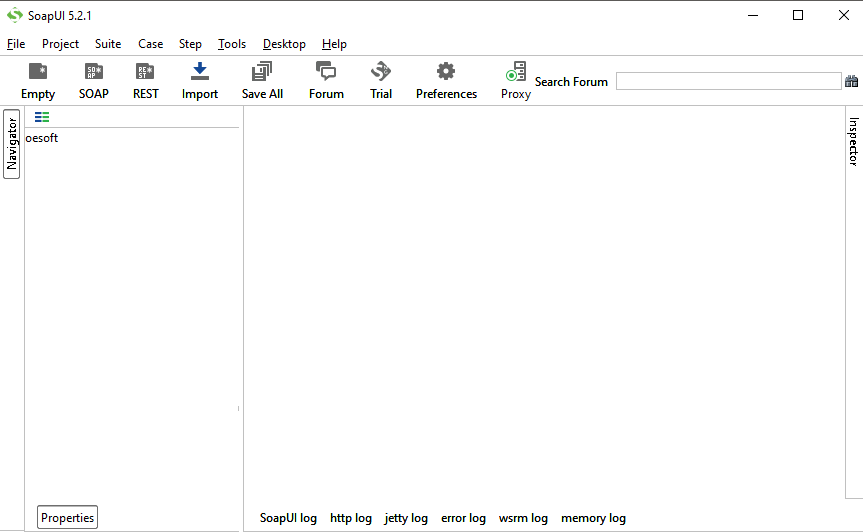Toggle the Inspector side tab

click(x=853, y=141)
